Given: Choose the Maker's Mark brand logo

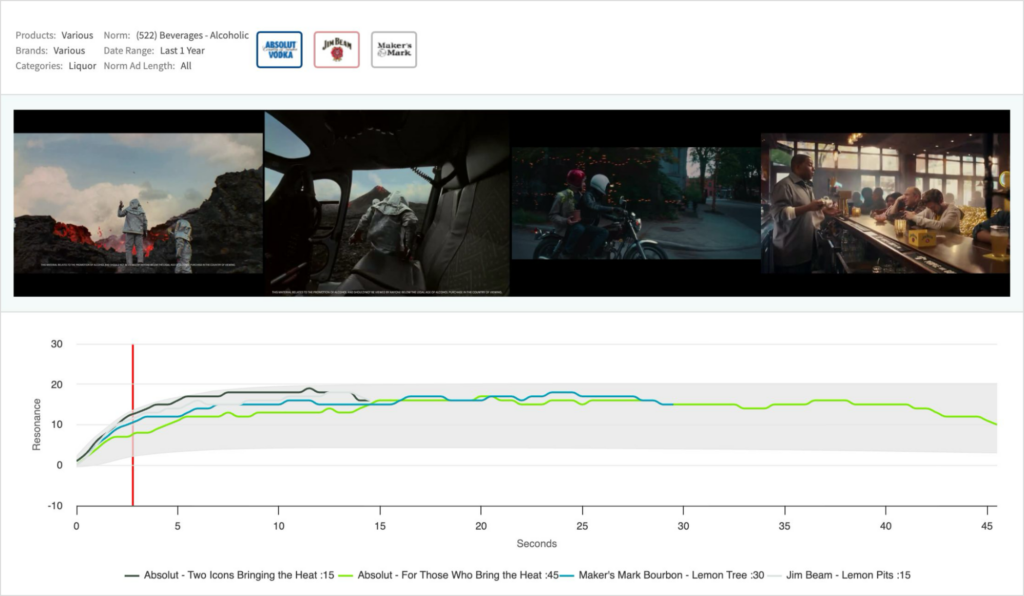Looking at the screenshot, I should click(394, 49).
